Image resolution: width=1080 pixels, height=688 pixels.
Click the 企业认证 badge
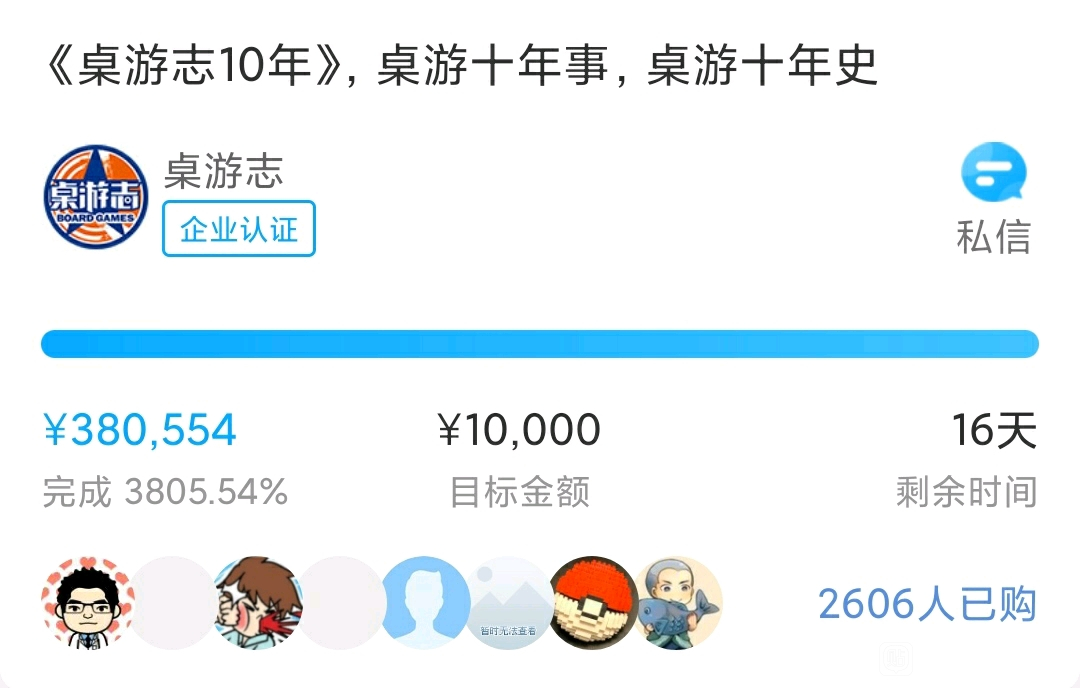[239, 229]
